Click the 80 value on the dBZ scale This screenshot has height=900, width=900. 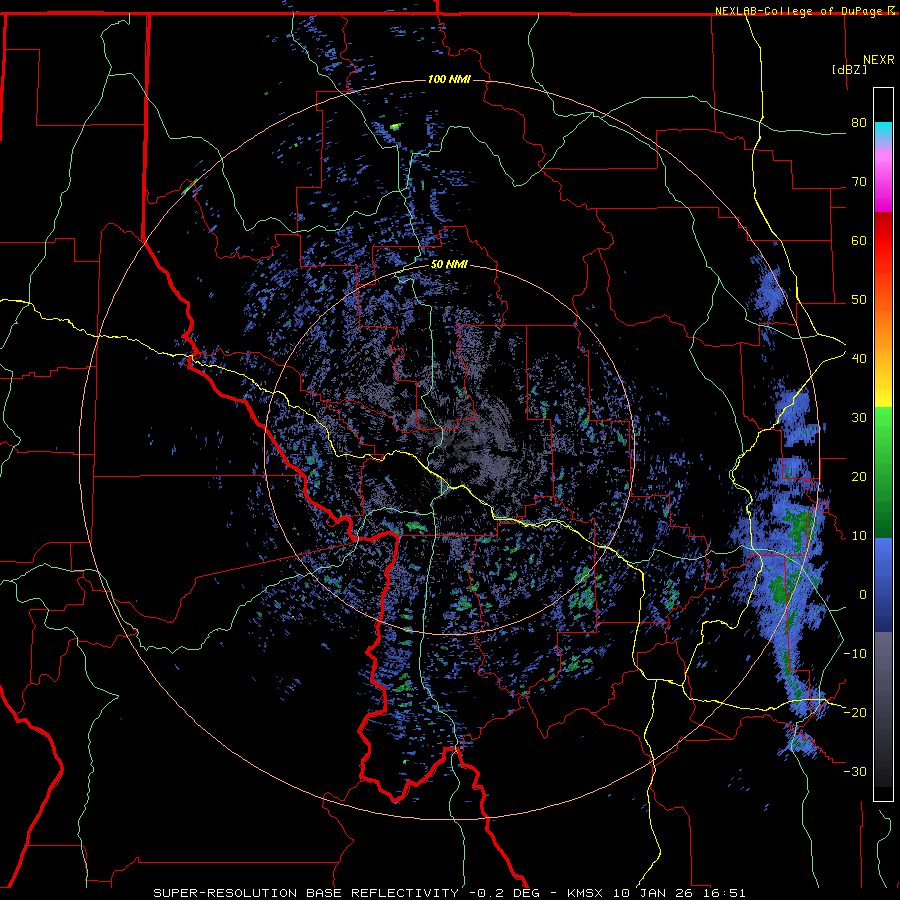click(859, 123)
